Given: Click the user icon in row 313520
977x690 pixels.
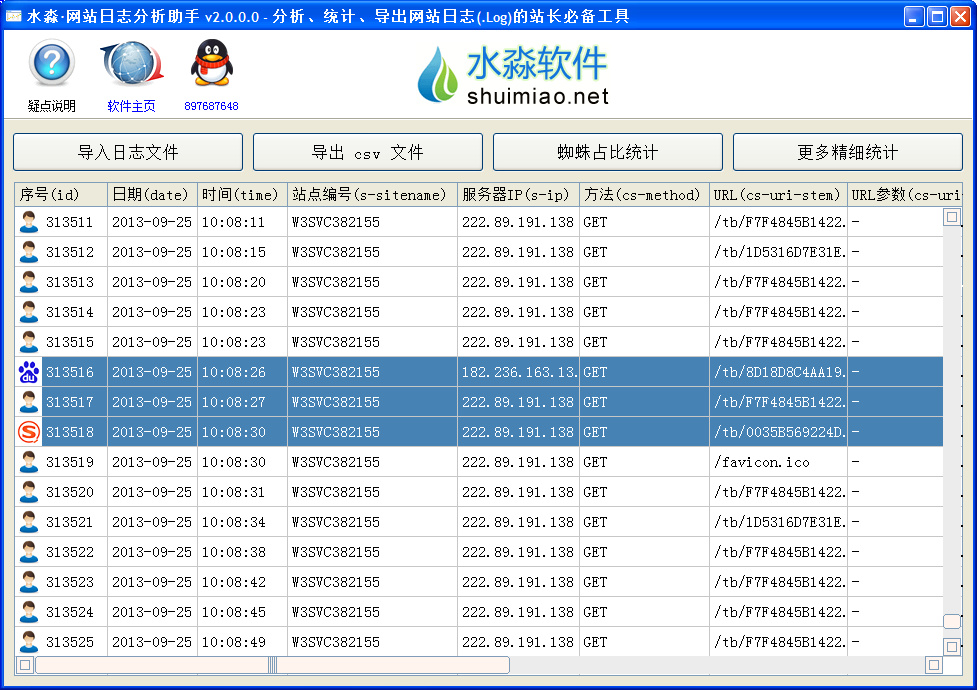Looking at the screenshot, I should (29, 492).
